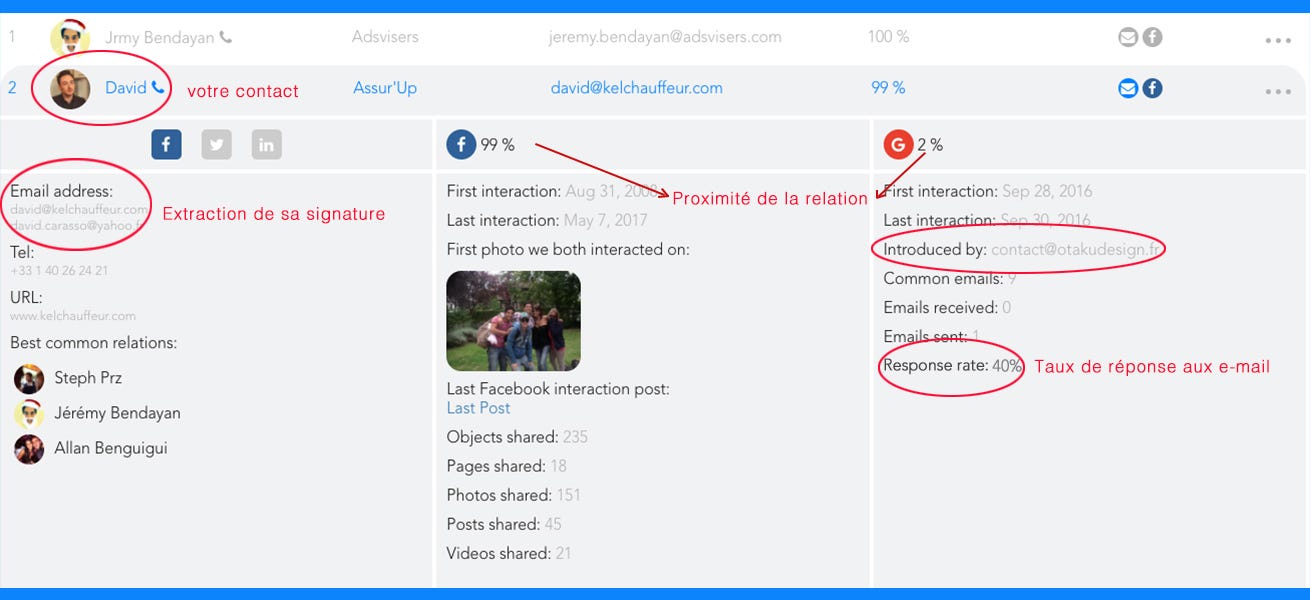1310x600 pixels.
Task: Click the 99 % score in David row
Action: (888, 88)
